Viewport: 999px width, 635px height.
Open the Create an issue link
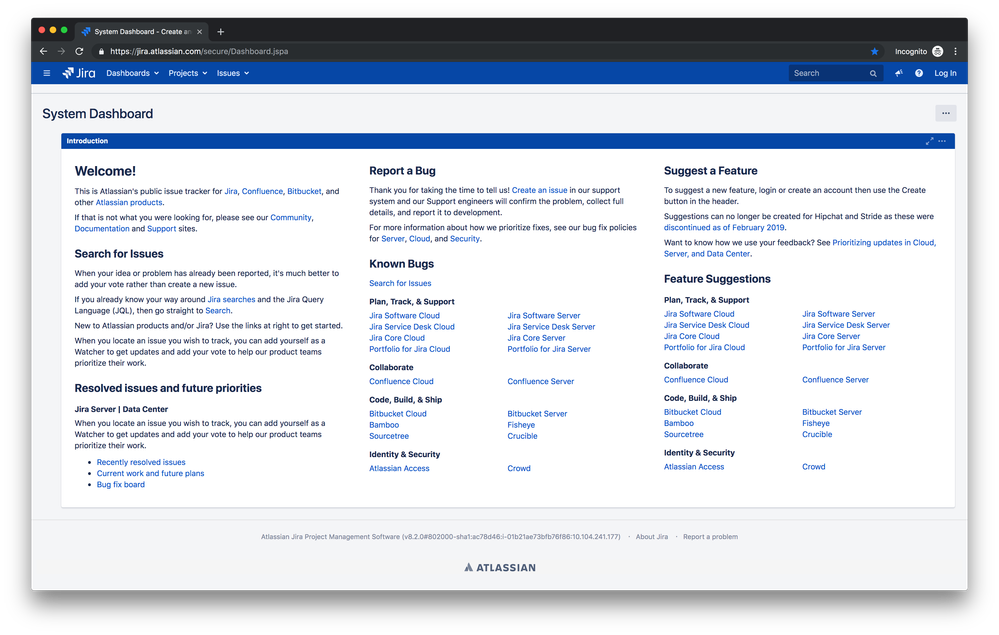(539, 190)
